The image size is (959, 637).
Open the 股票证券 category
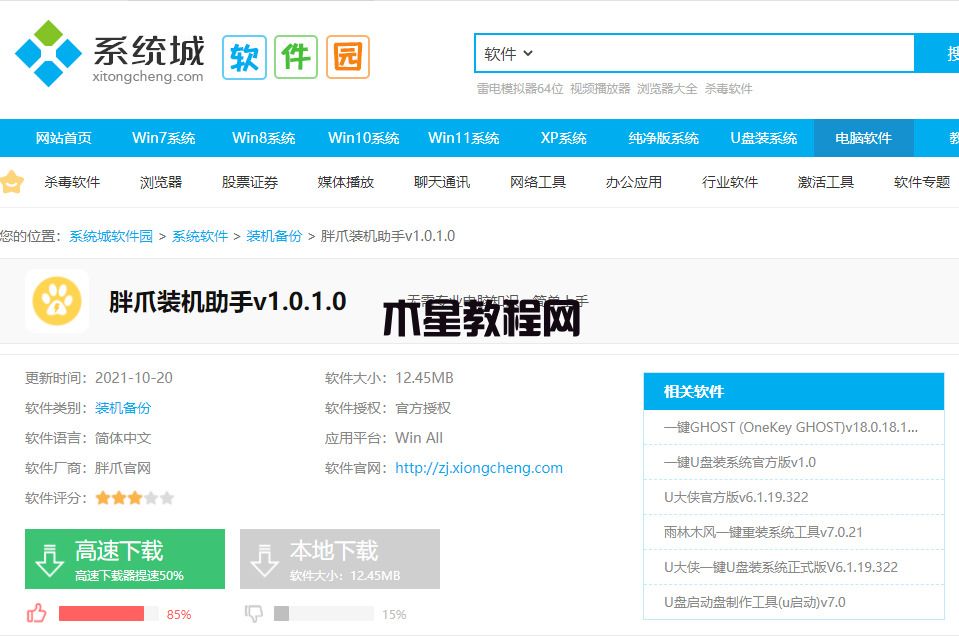(x=250, y=182)
